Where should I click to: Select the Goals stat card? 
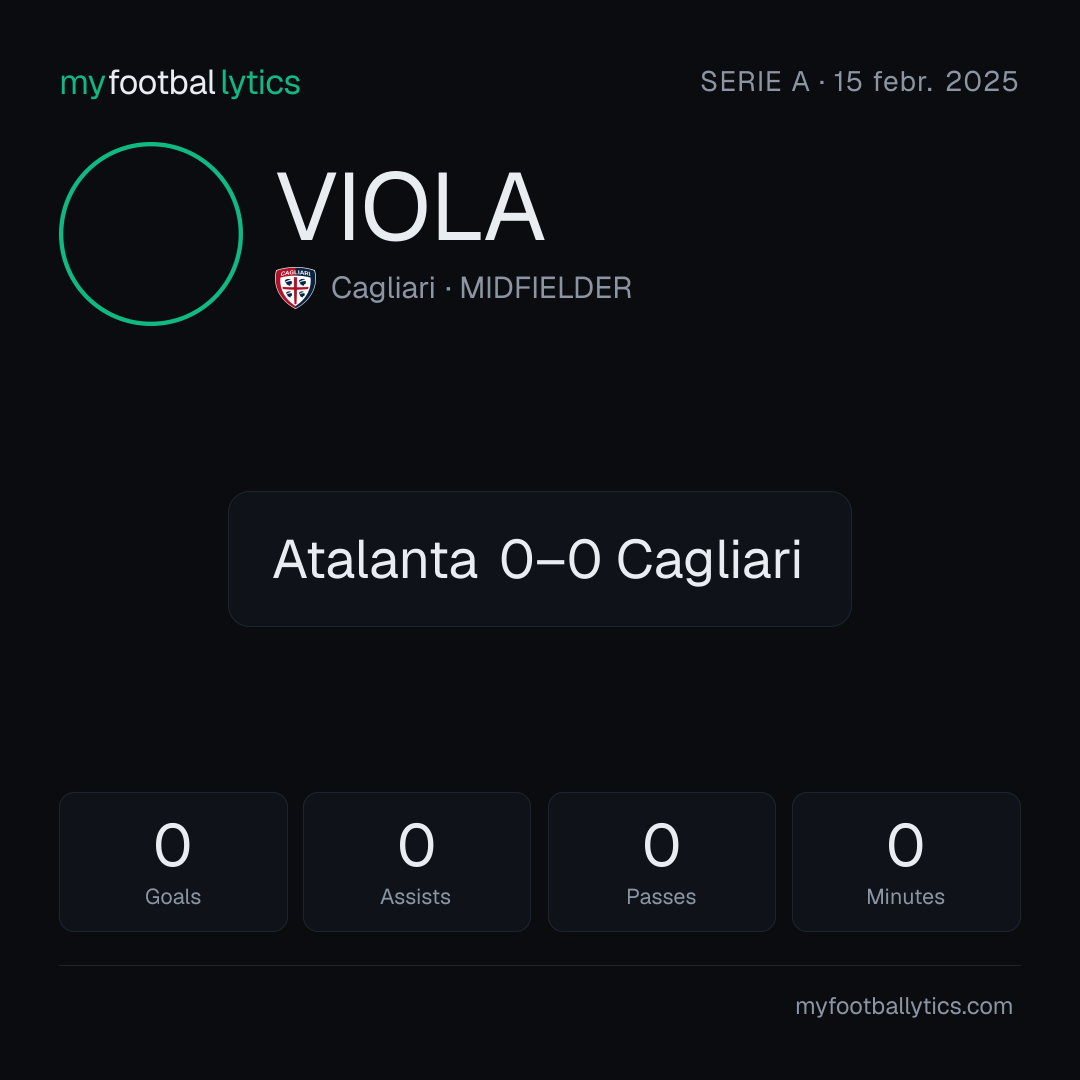173,862
